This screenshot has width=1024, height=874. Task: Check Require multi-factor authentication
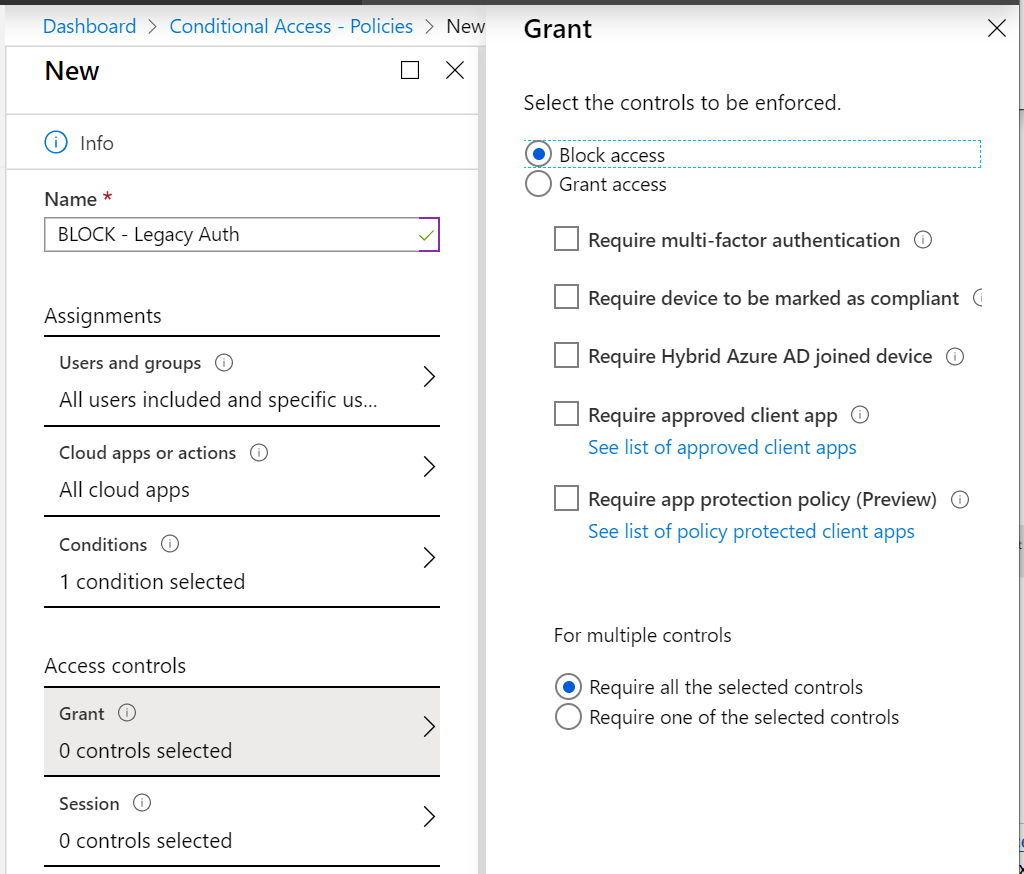pyautogui.click(x=566, y=238)
